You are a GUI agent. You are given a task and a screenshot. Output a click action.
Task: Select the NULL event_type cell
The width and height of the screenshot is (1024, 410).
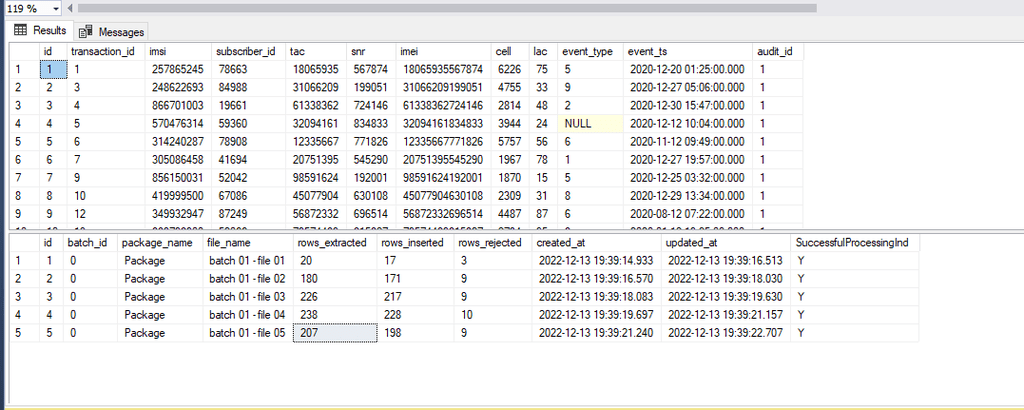tap(590, 123)
